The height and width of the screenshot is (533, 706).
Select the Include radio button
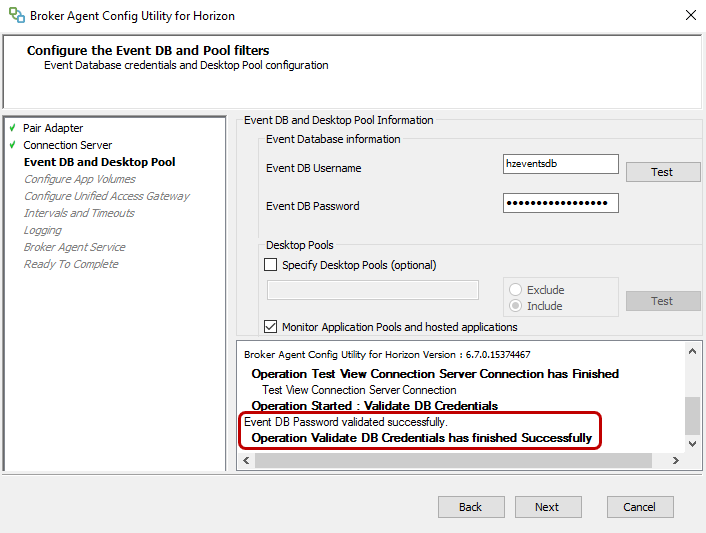pyautogui.click(x=516, y=306)
